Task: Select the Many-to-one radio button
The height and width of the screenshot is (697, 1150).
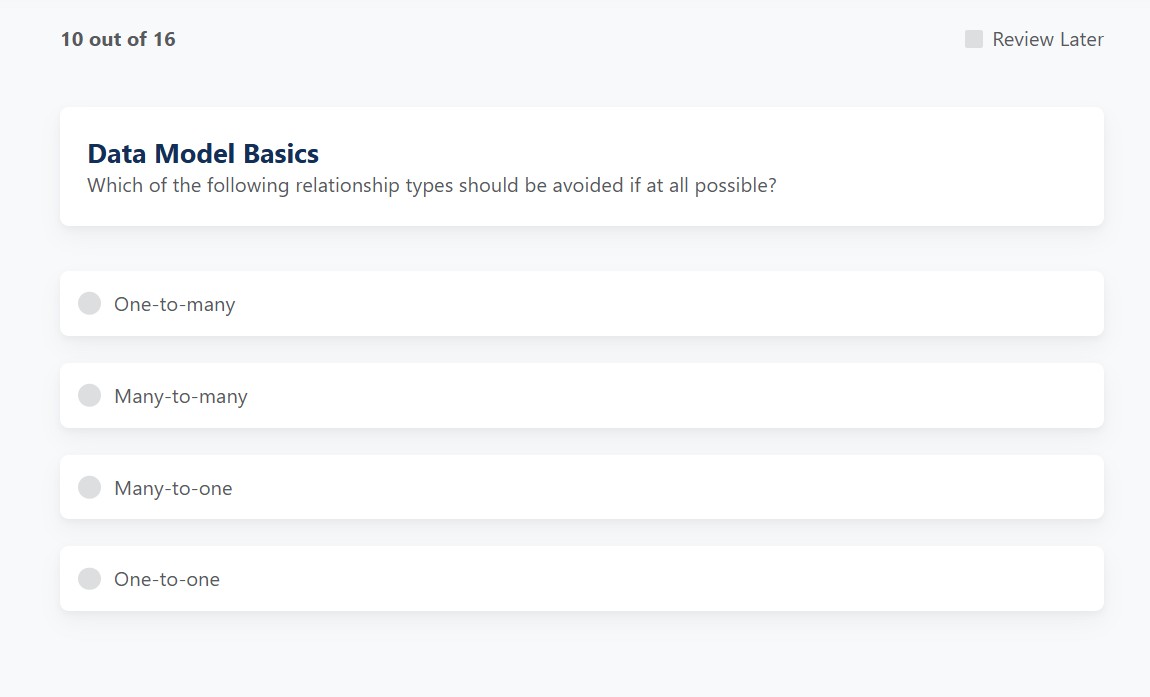Action: click(x=89, y=487)
